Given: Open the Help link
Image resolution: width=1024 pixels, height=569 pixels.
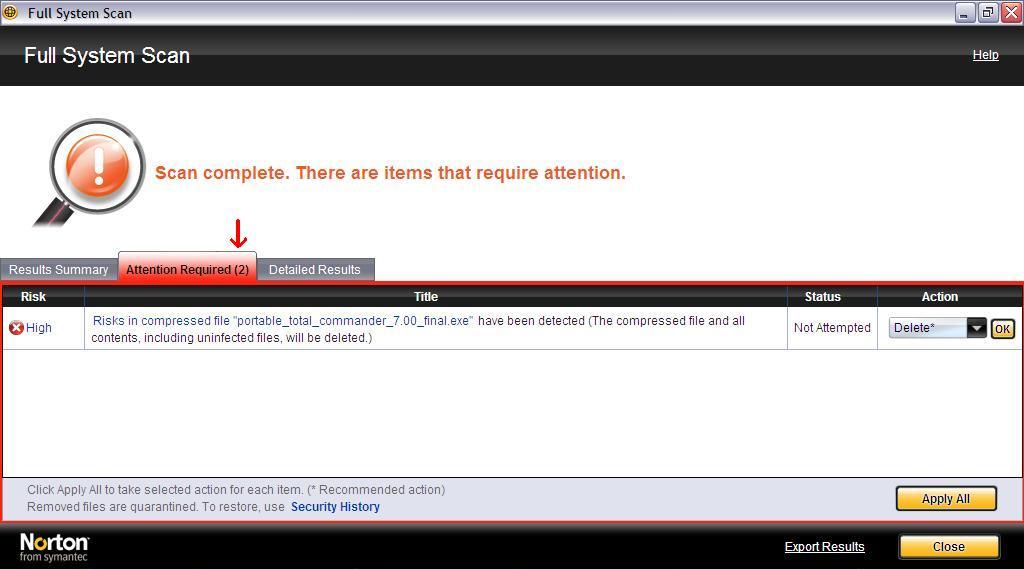Looking at the screenshot, I should pos(985,55).
